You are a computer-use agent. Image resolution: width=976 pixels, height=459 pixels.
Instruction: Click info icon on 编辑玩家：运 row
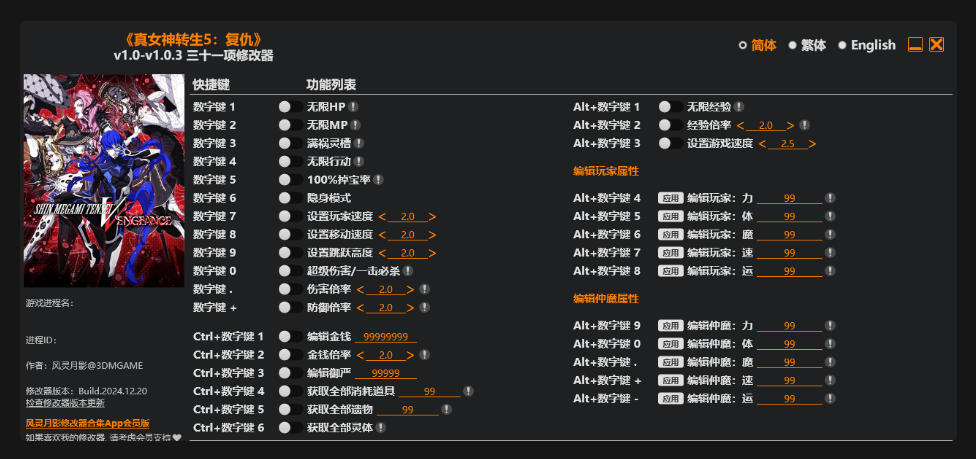[830, 271]
